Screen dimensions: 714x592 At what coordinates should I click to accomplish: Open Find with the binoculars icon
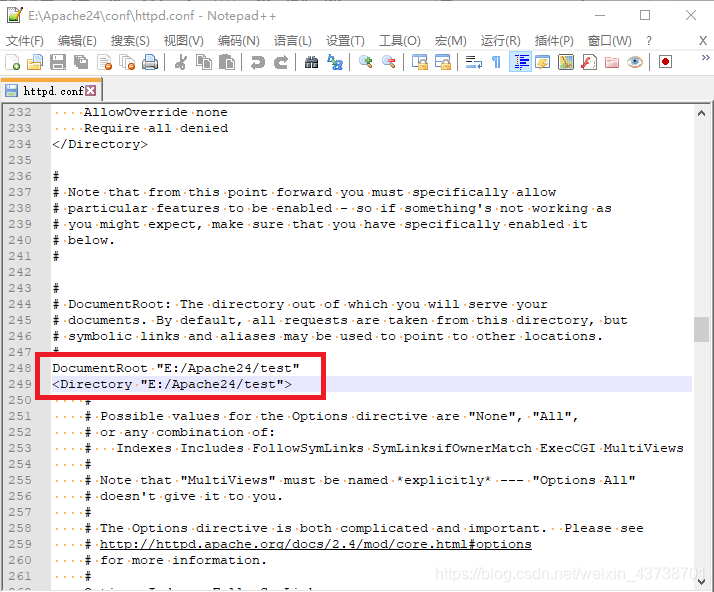click(x=311, y=62)
